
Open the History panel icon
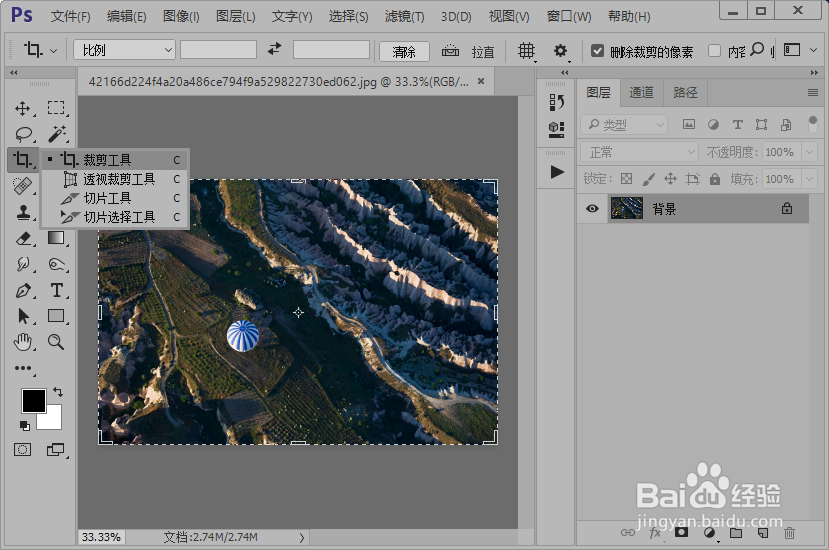click(x=556, y=102)
